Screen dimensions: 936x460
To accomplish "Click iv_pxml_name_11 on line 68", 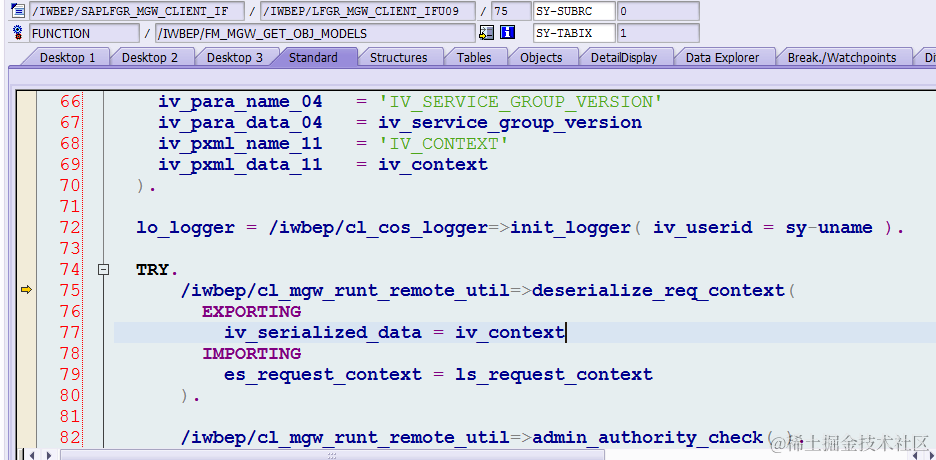I will coord(240,144).
